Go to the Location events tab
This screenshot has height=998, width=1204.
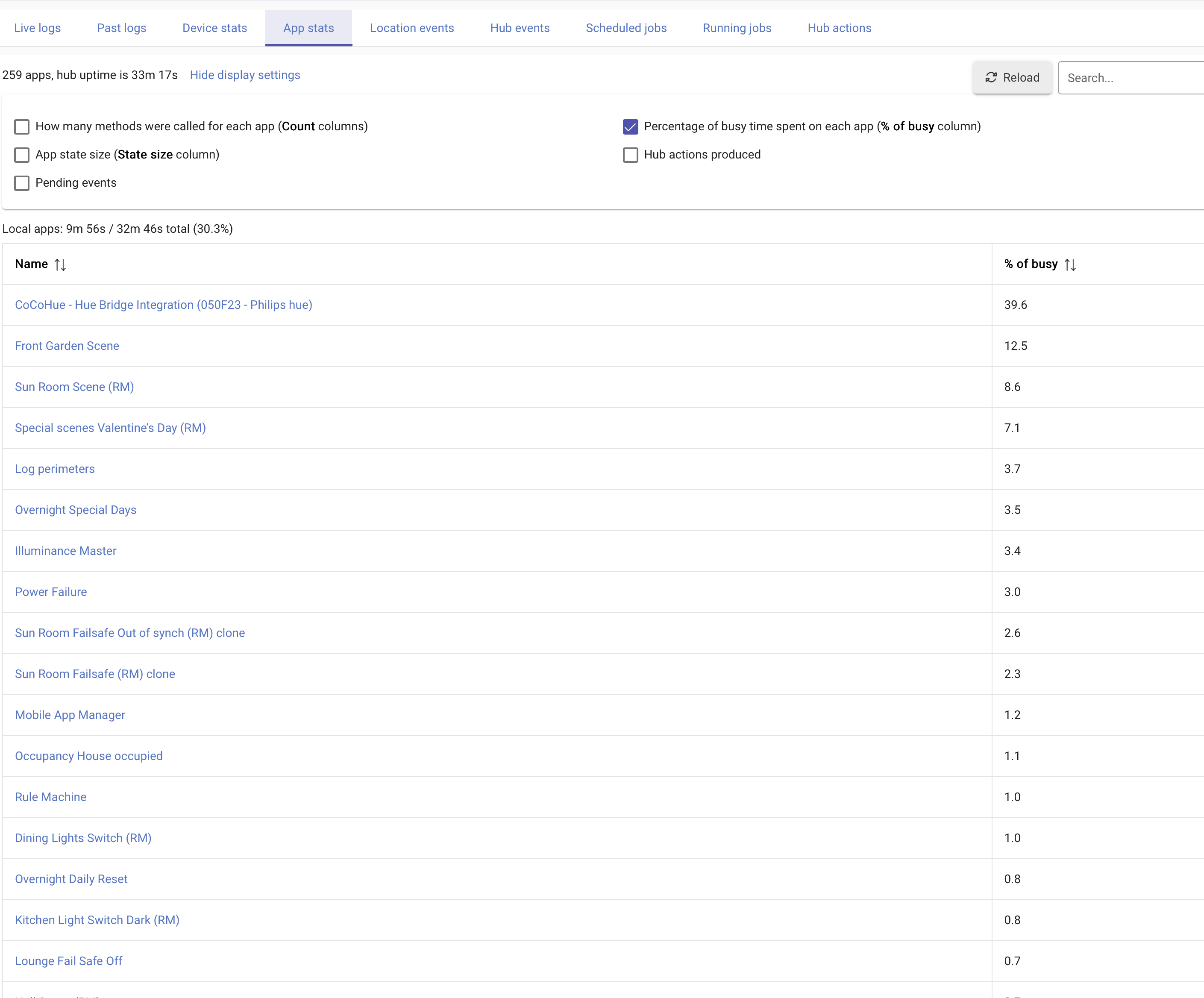pyautogui.click(x=411, y=28)
